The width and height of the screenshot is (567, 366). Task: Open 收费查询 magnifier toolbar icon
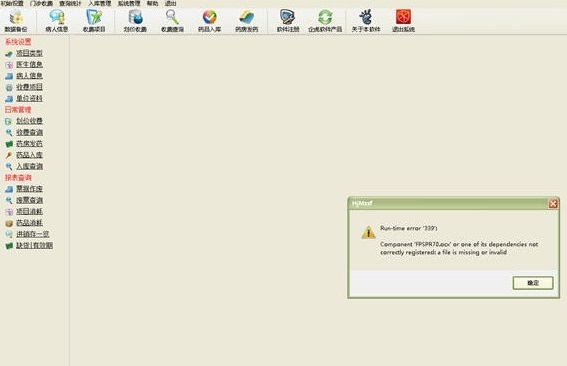172,21
